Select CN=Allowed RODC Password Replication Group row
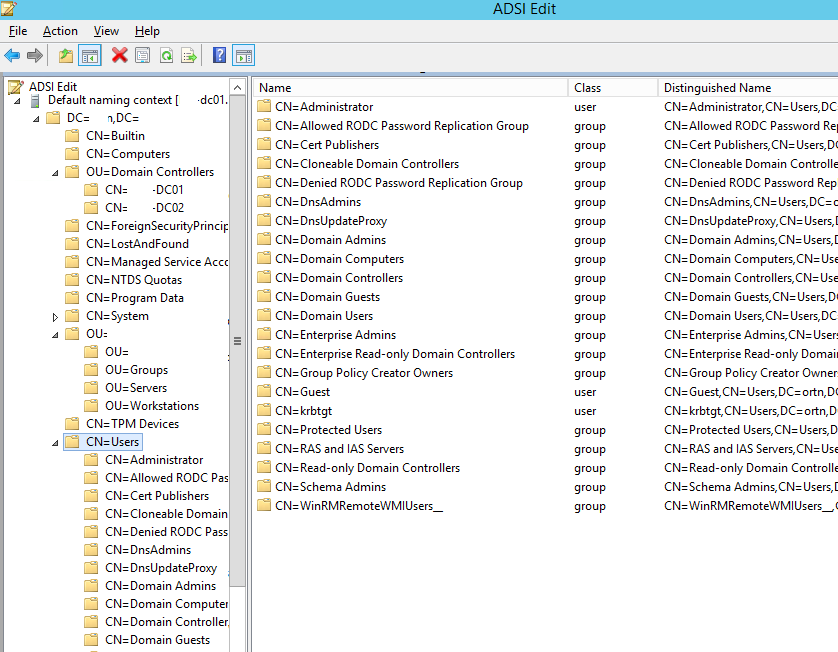 (402, 126)
